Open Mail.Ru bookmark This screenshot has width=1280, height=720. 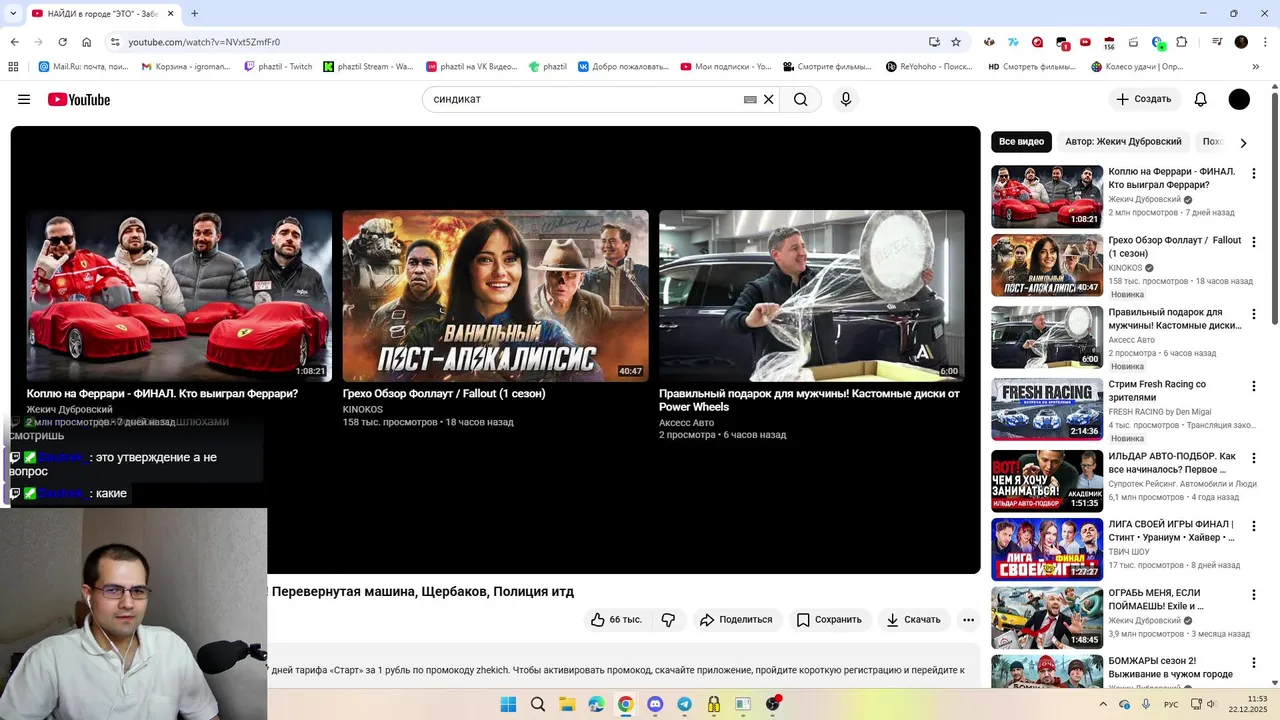[84, 67]
